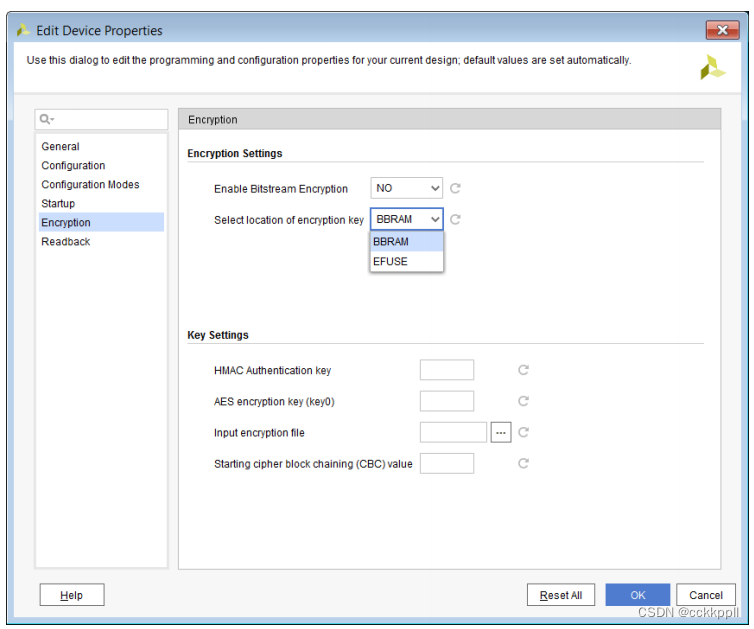
Task: Click the Enable Bitstream Encryption label
Action: 281,189
